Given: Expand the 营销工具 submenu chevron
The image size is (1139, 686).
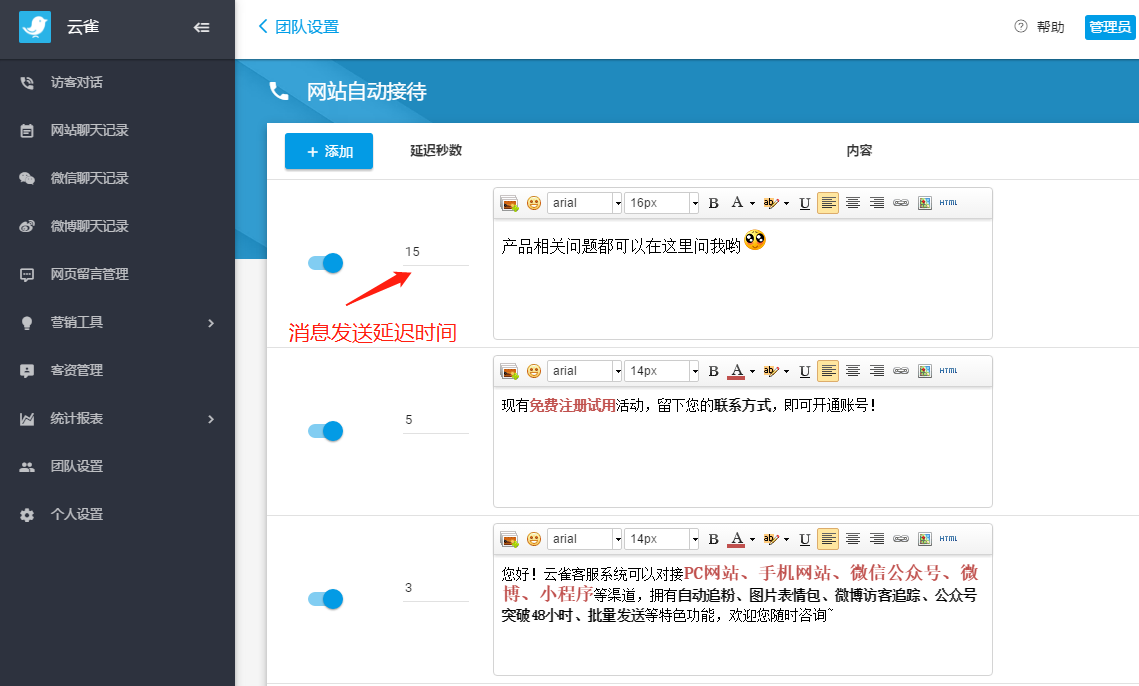Looking at the screenshot, I should [x=211, y=323].
